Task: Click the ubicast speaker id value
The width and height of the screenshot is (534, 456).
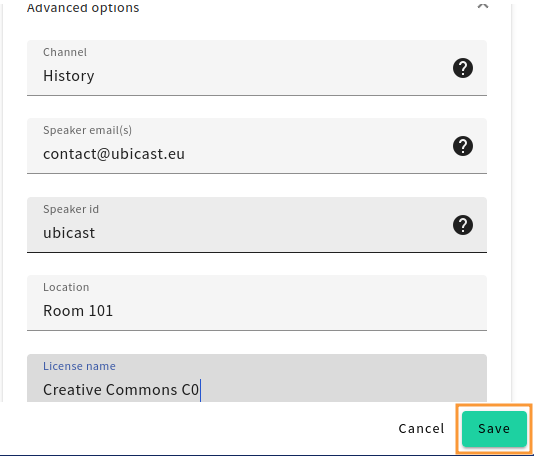Action: click(69, 233)
